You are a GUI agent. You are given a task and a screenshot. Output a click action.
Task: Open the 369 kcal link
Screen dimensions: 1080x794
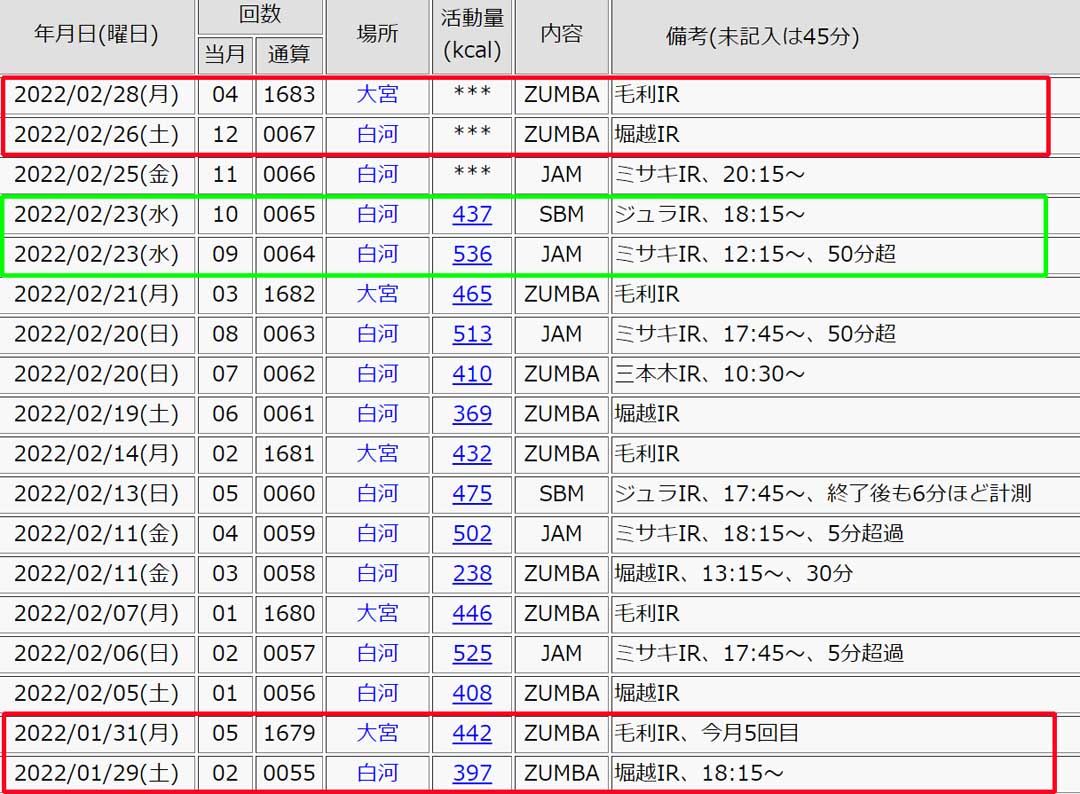[x=472, y=414]
